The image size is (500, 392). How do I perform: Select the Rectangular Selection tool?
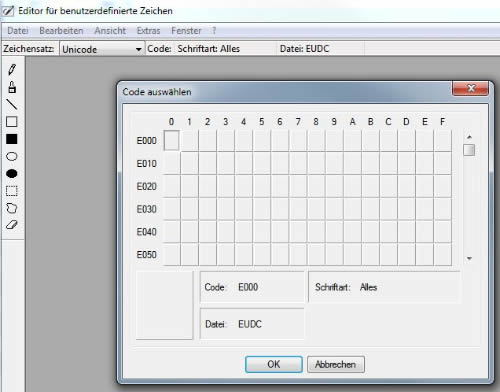pyautogui.click(x=12, y=191)
